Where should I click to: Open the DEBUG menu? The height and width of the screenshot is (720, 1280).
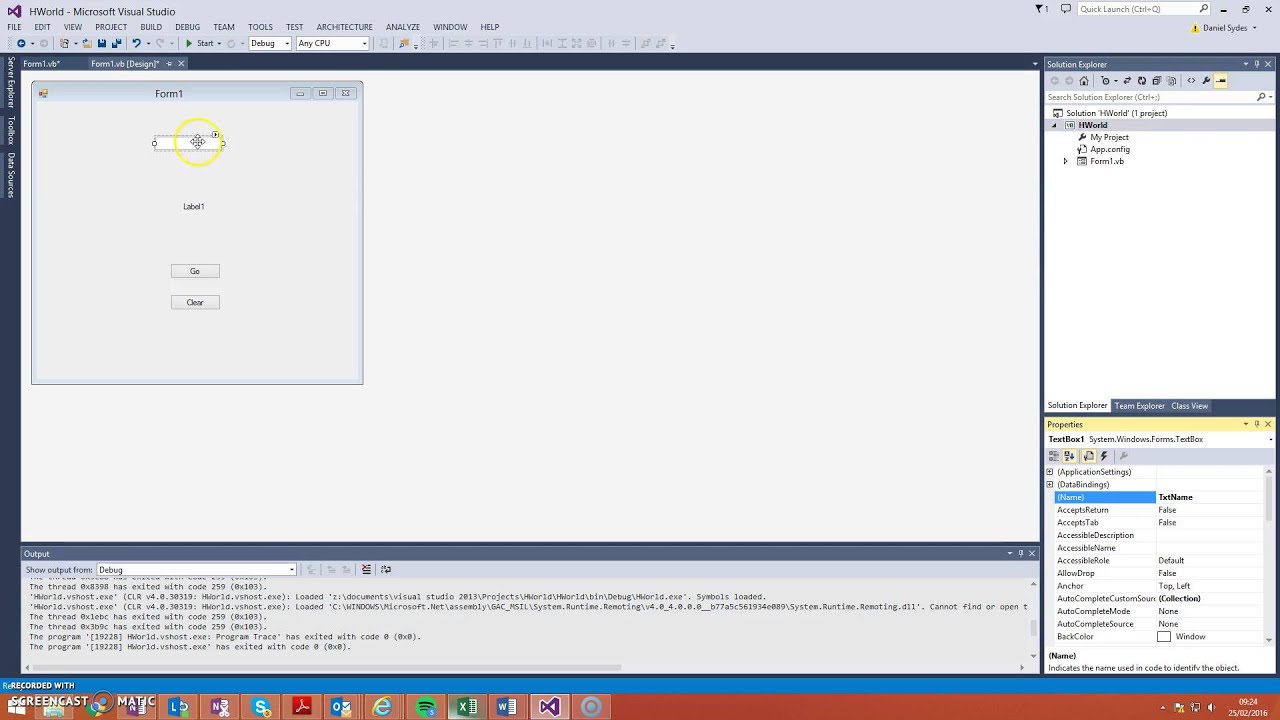coord(187,27)
